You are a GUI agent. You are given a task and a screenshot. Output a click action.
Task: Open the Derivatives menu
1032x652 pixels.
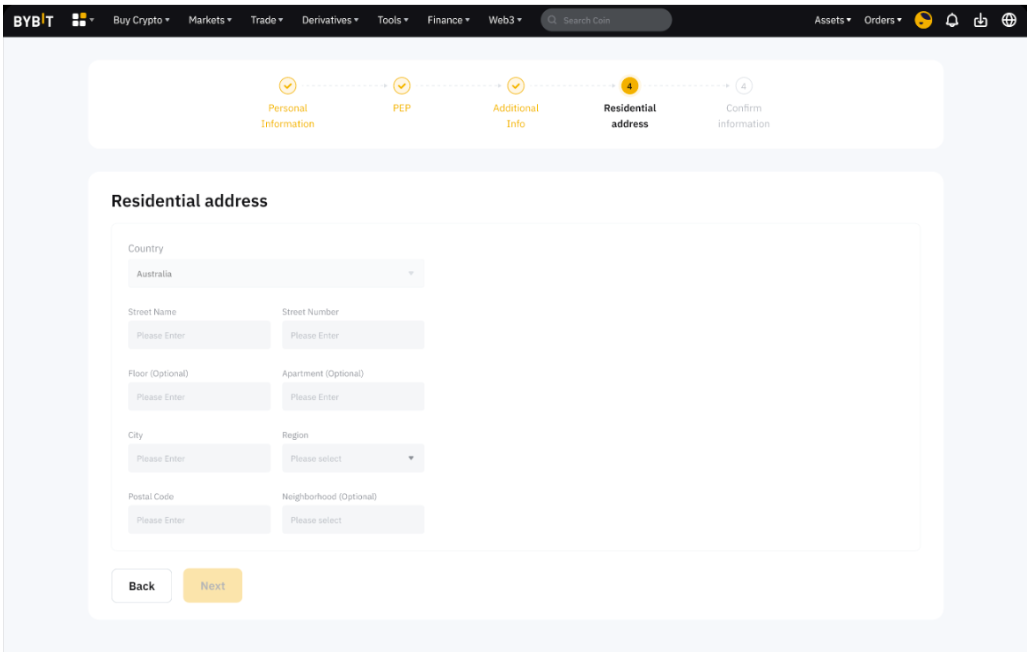(x=329, y=20)
